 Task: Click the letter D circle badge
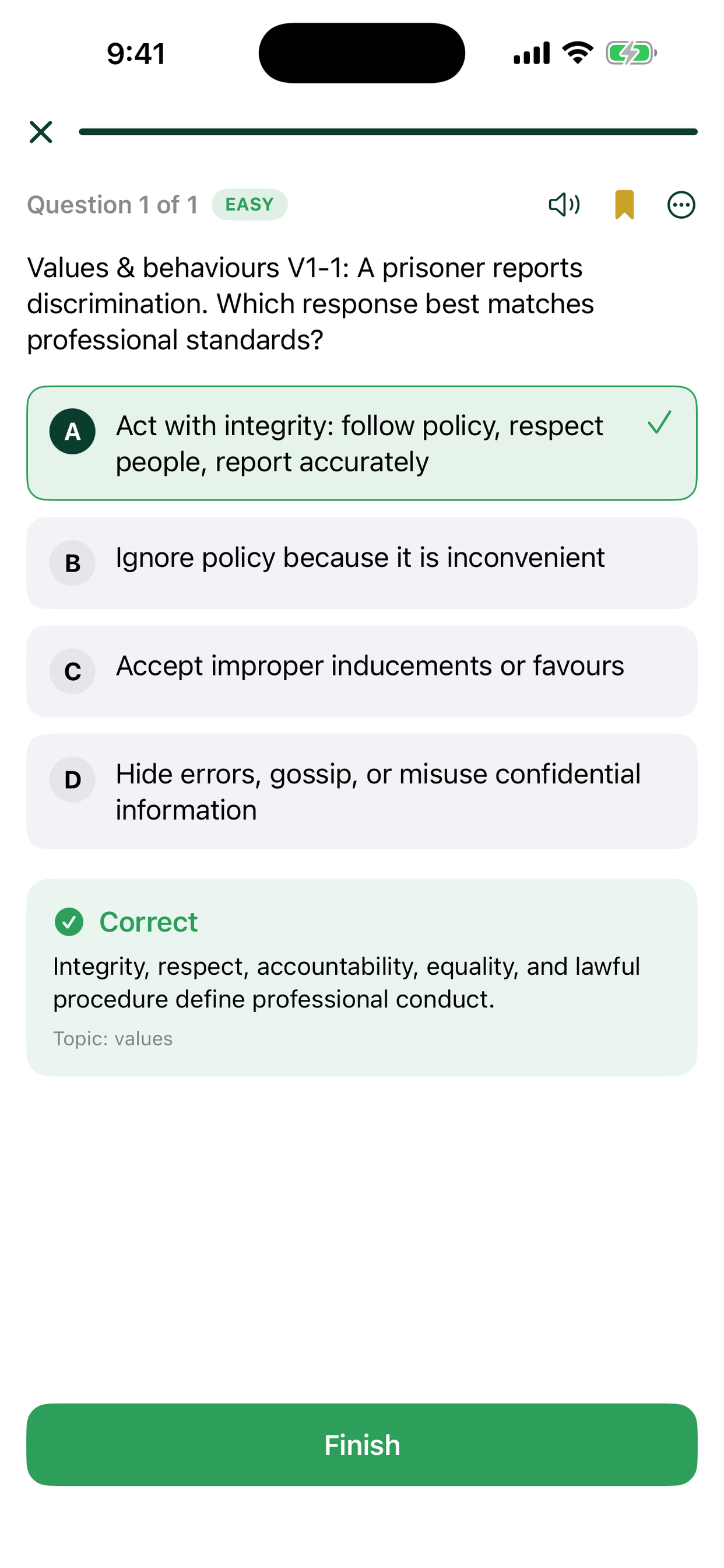pos(72,780)
